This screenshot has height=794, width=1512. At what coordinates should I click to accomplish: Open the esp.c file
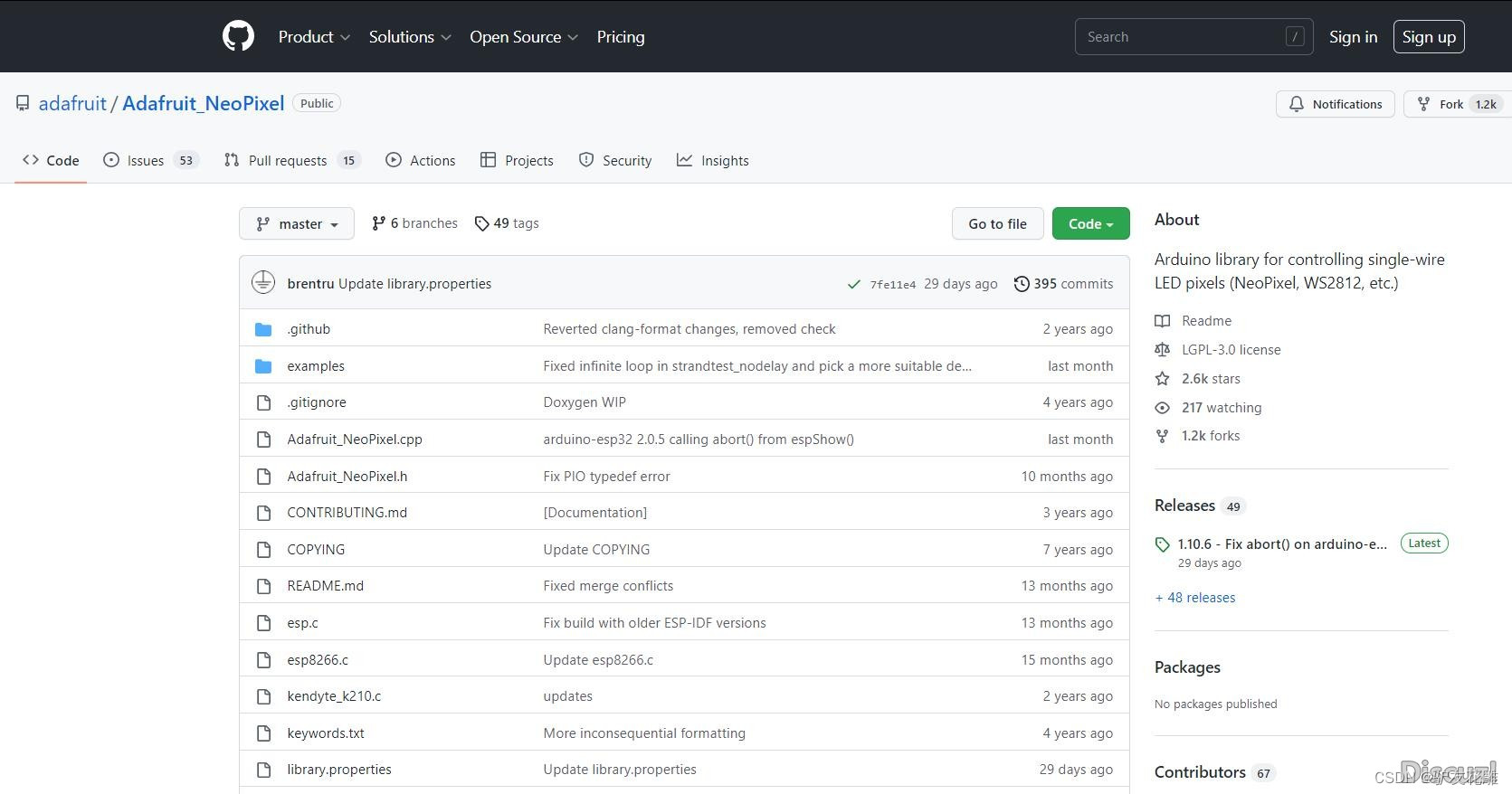(x=303, y=623)
